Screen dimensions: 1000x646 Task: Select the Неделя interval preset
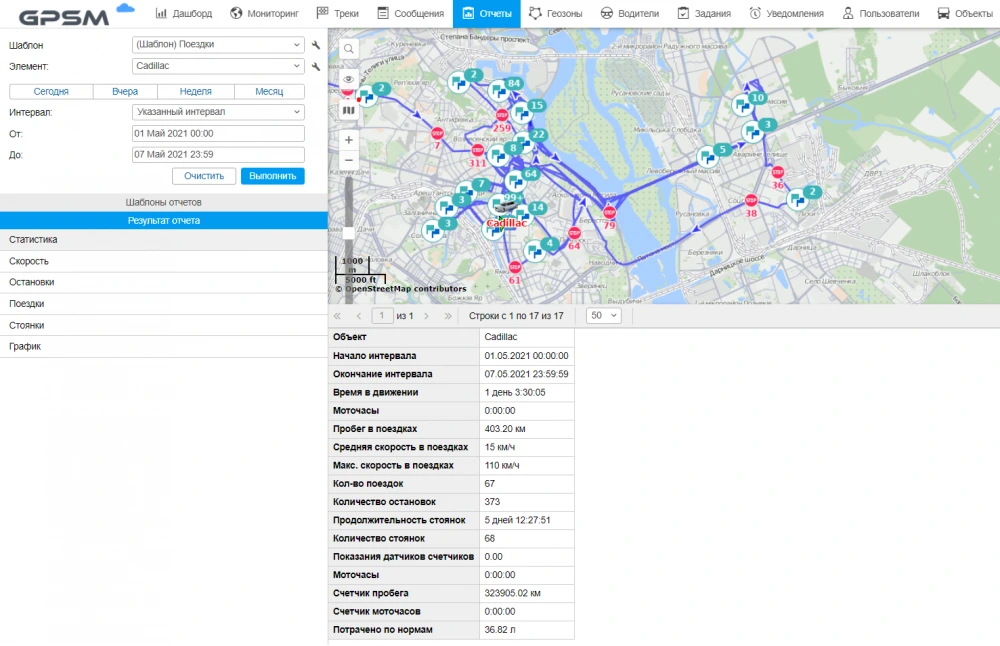click(x=195, y=91)
